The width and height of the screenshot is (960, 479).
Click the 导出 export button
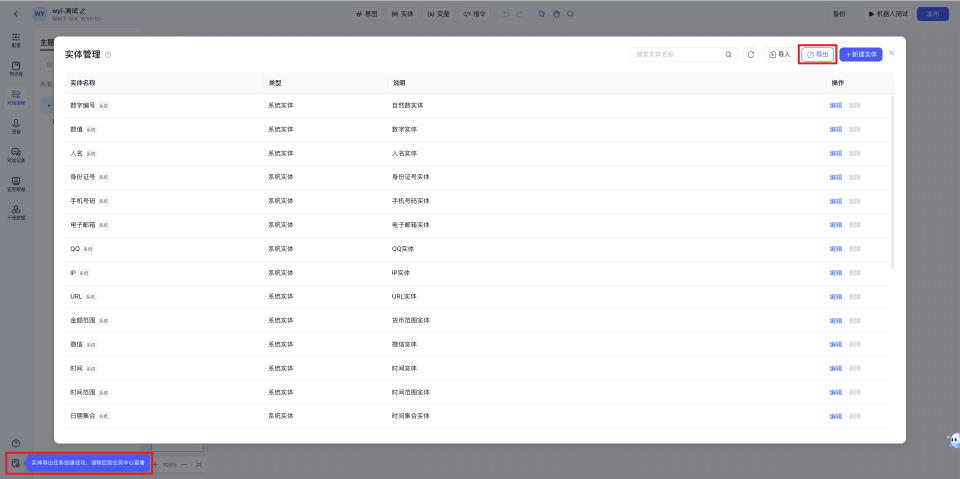click(818, 55)
